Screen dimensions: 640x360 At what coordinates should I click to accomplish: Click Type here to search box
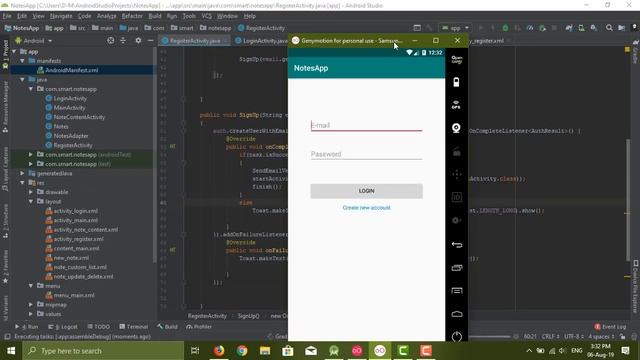[x=103, y=351]
